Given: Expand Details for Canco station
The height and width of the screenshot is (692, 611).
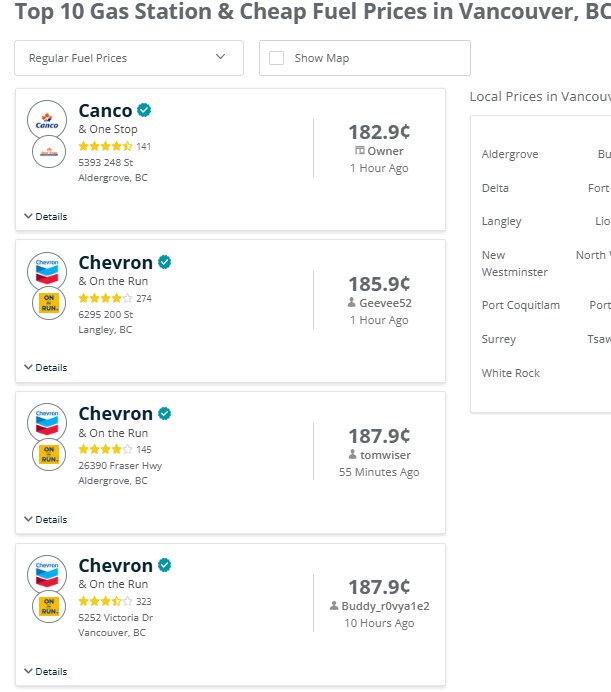Looking at the screenshot, I should [45, 216].
